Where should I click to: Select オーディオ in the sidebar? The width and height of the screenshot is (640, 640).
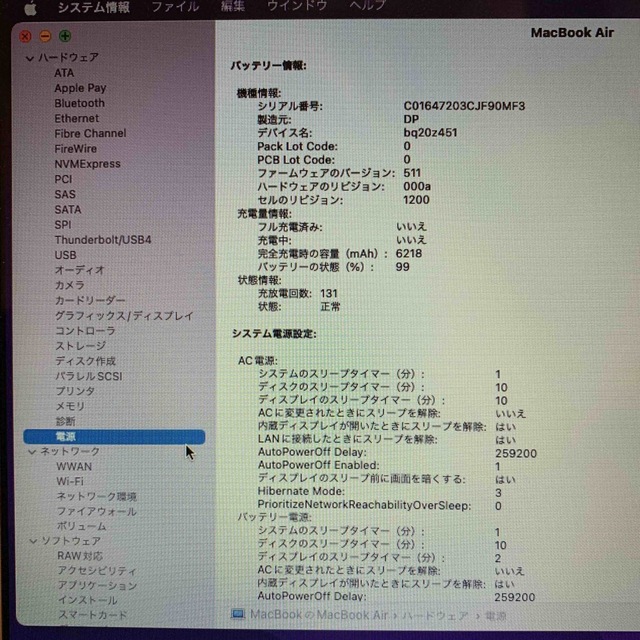[80, 270]
